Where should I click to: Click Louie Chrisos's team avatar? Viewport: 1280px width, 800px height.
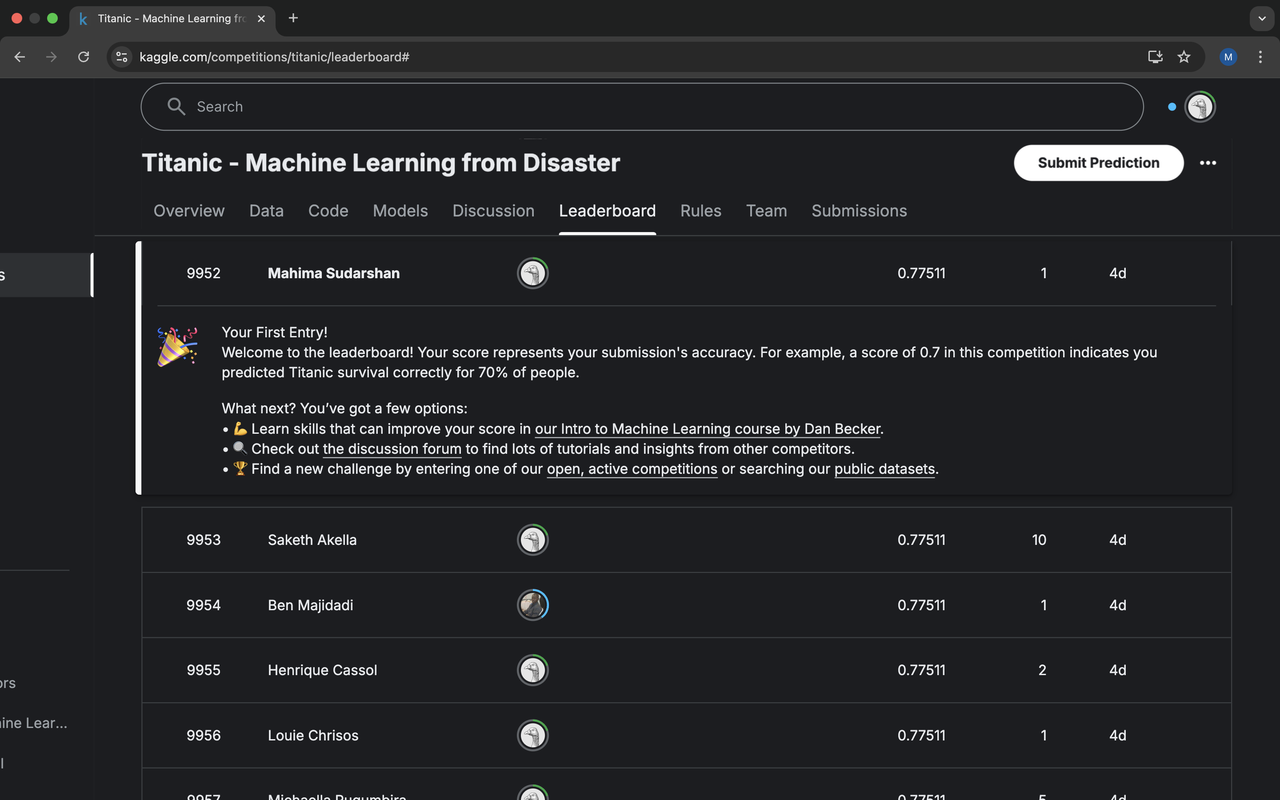pos(533,735)
